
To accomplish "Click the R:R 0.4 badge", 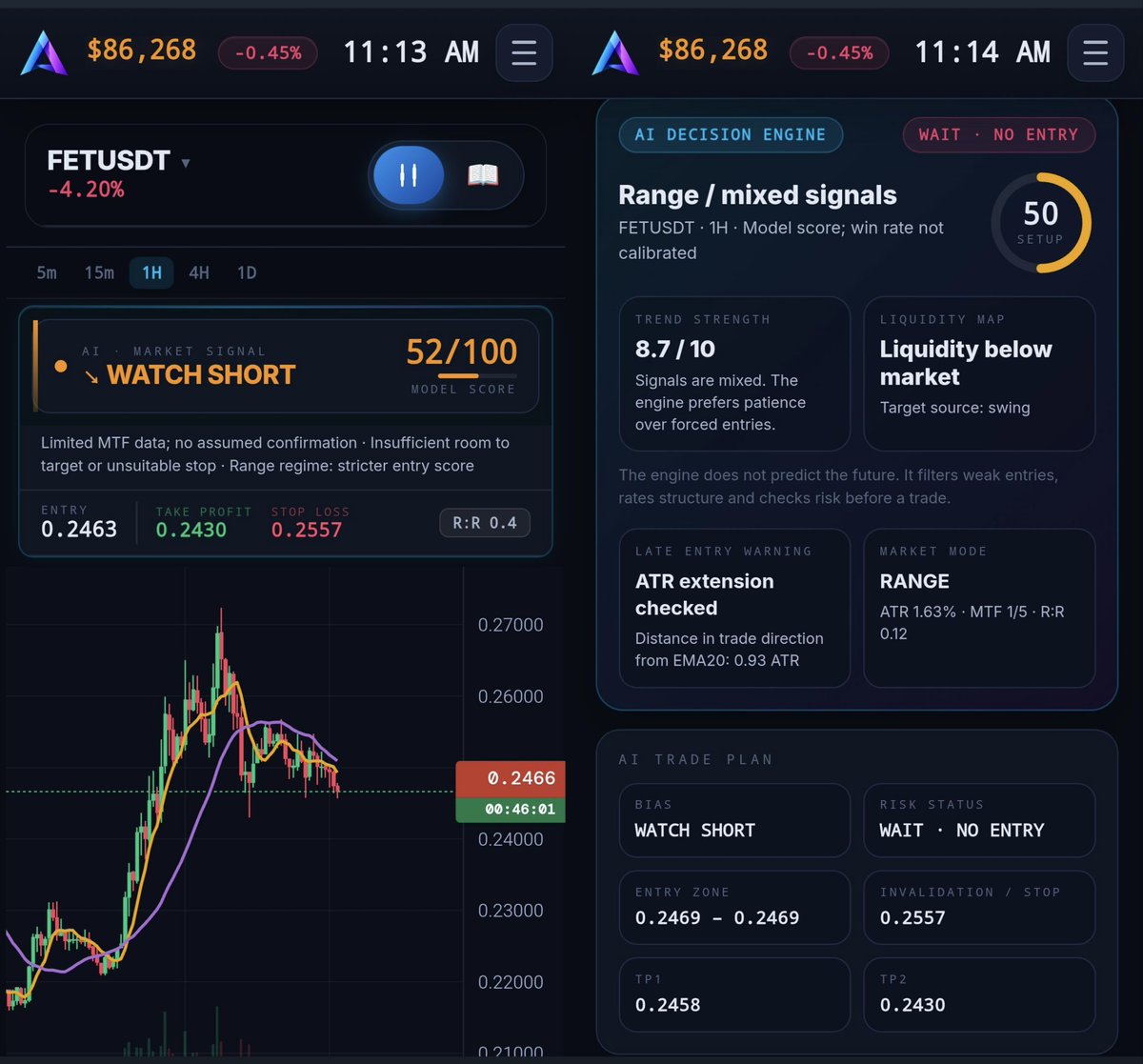I will pyautogui.click(x=485, y=523).
